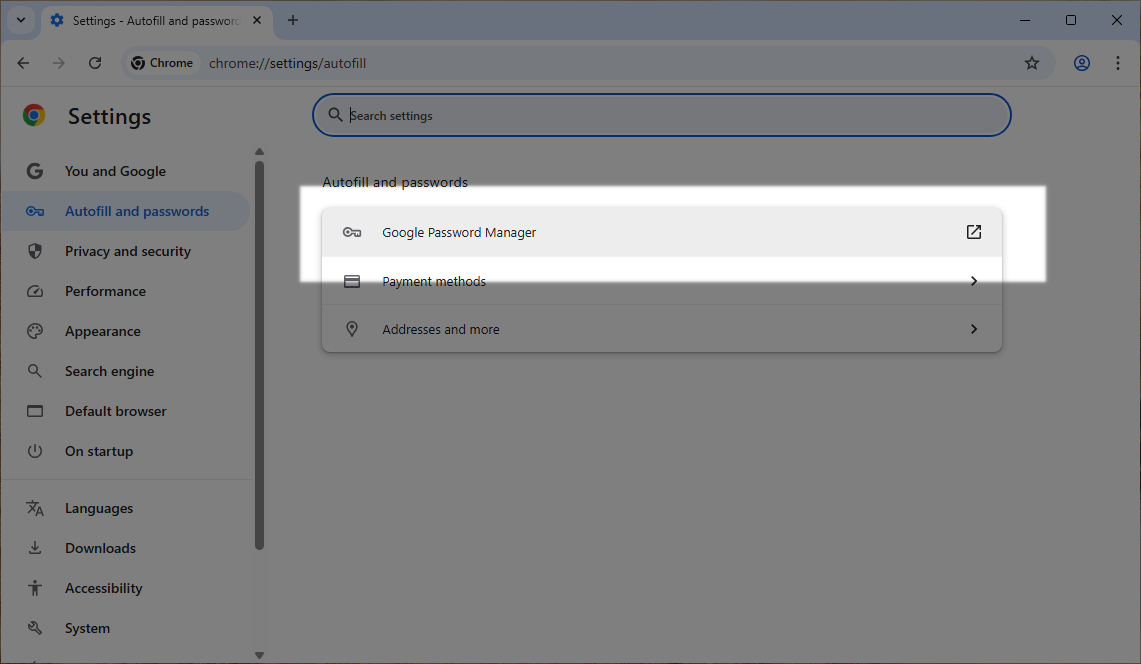
Task: Bookmark this page with the star icon
Action: click(1032, 63)
